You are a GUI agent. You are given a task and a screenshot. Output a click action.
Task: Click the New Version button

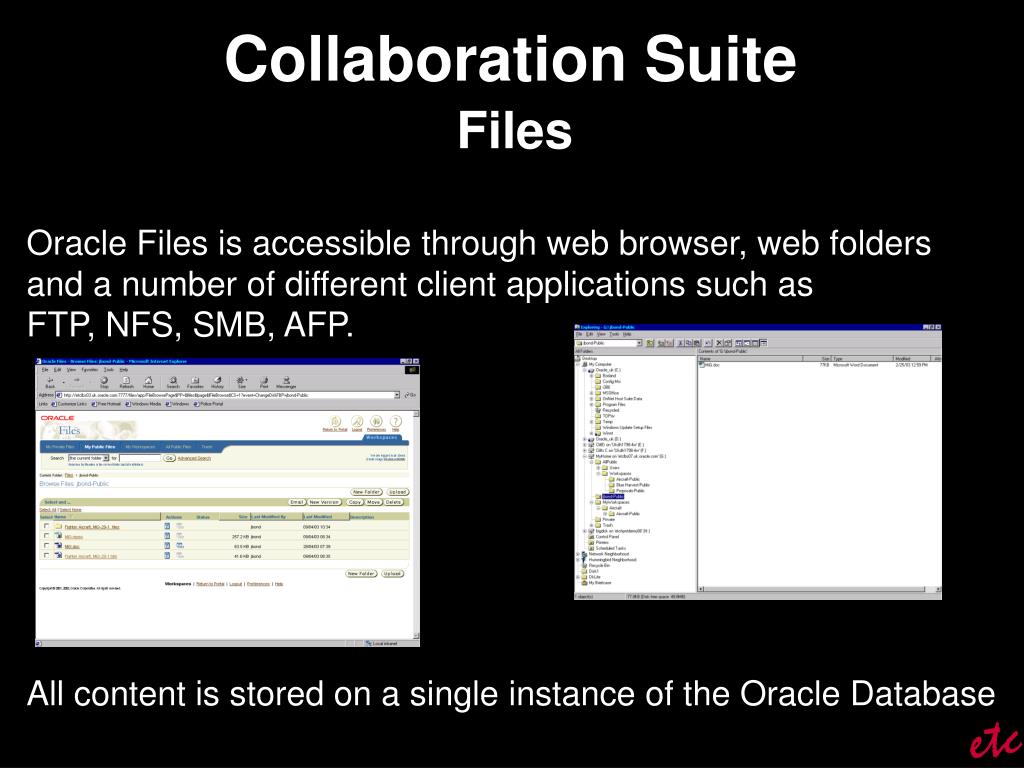(325, 502)
